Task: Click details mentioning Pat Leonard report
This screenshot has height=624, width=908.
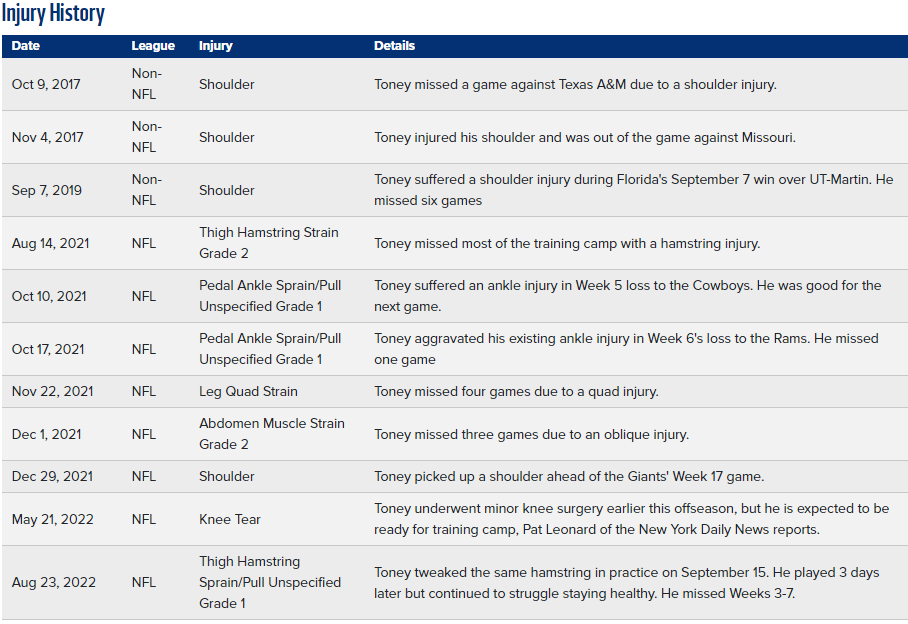Action: tap(631, 519)
